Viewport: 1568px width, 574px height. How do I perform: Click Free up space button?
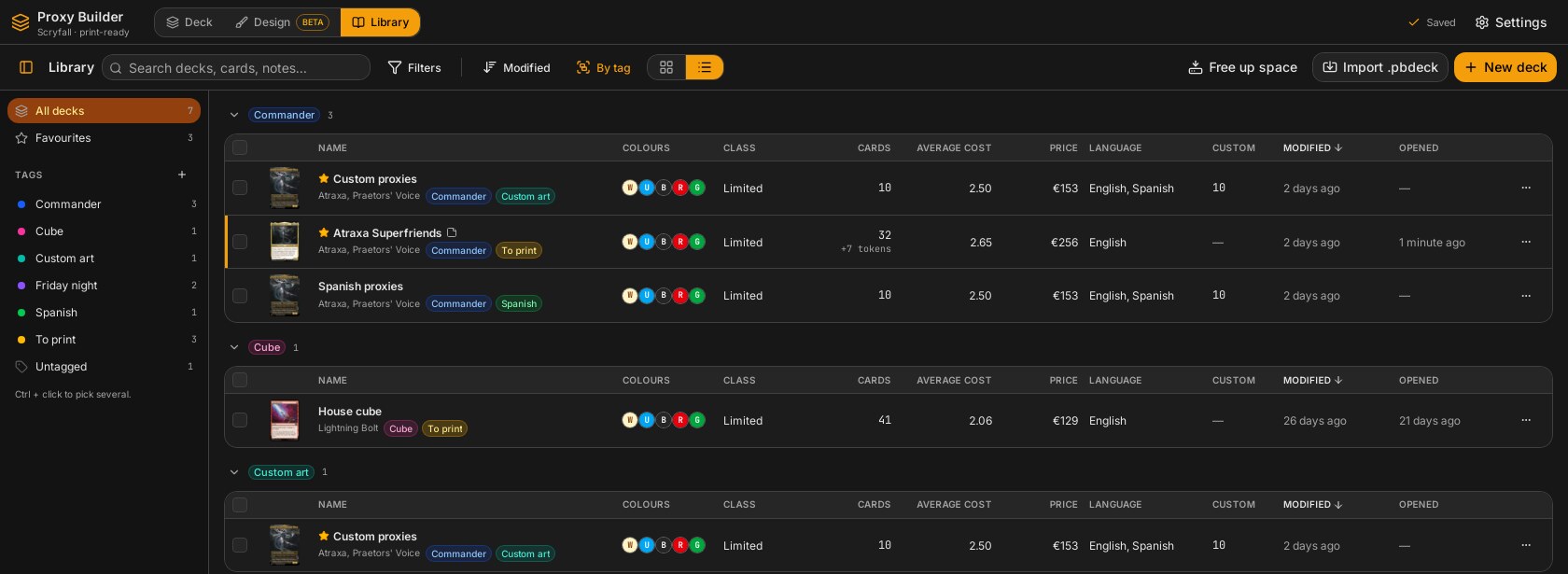pos(1242,67)
